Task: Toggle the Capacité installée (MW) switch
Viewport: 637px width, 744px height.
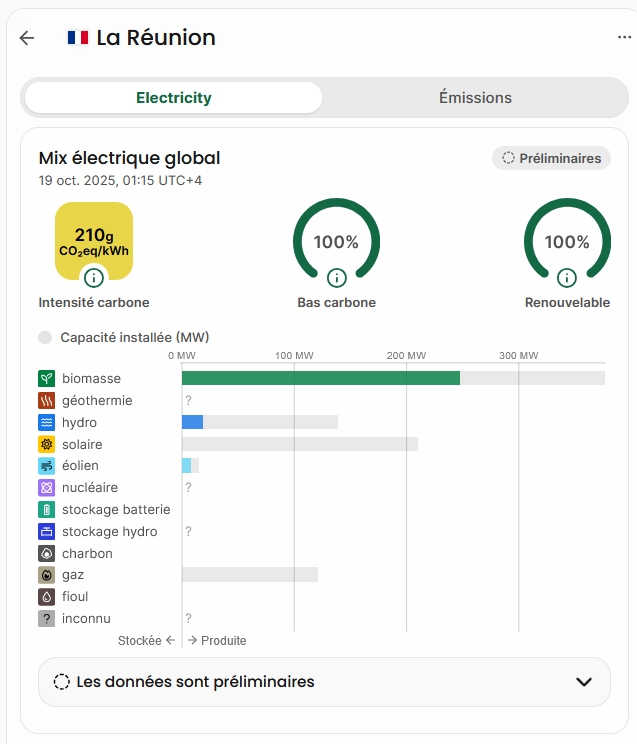Action: point(45,338)
